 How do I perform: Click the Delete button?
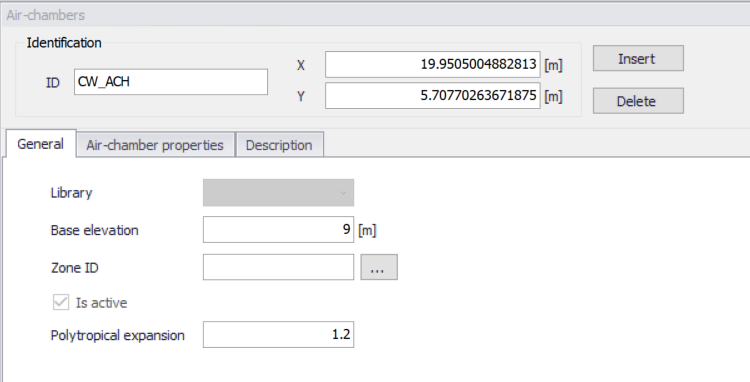(x=638, y=100)
